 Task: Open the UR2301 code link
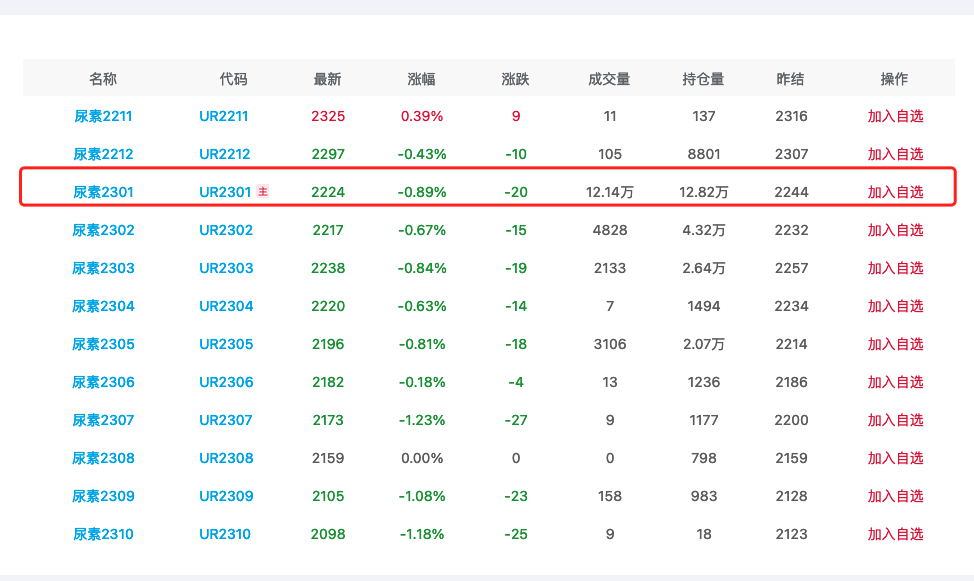coord(224,192)
